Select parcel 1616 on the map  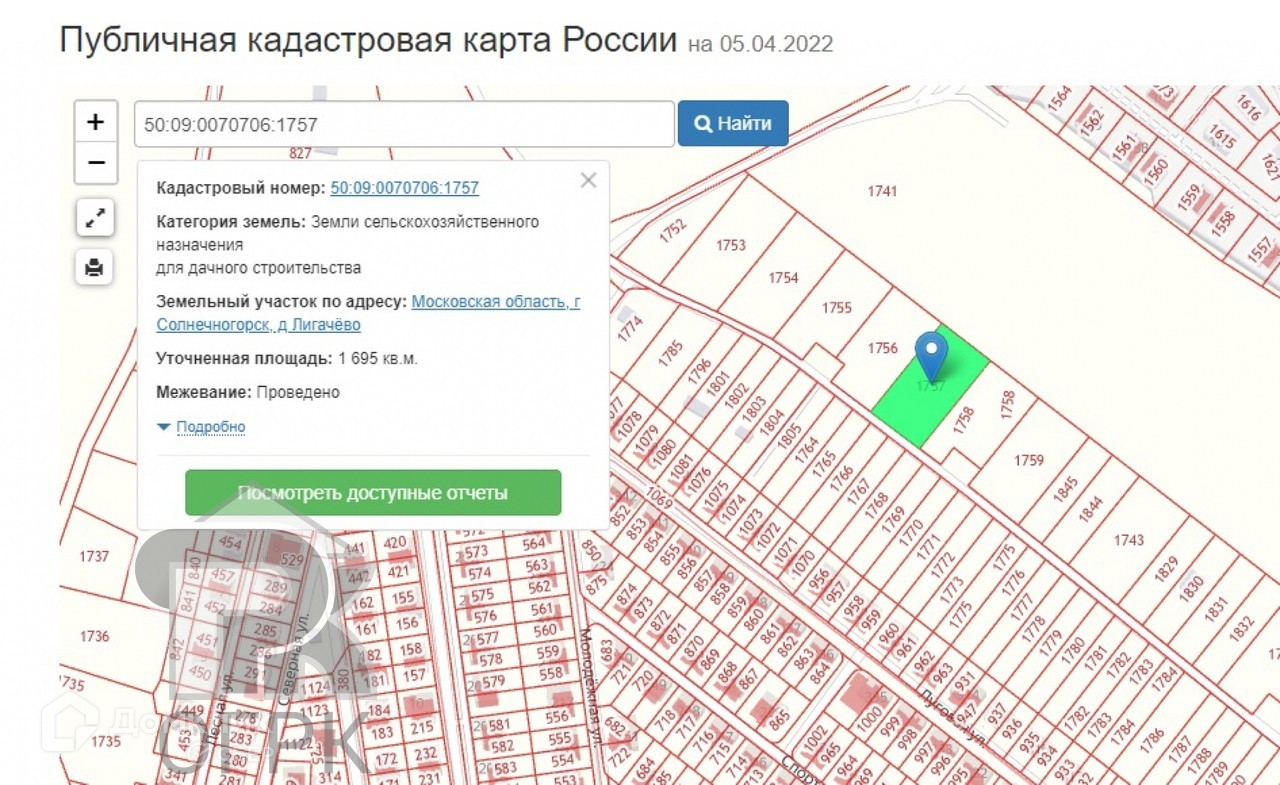click(x=1249, y=106)
